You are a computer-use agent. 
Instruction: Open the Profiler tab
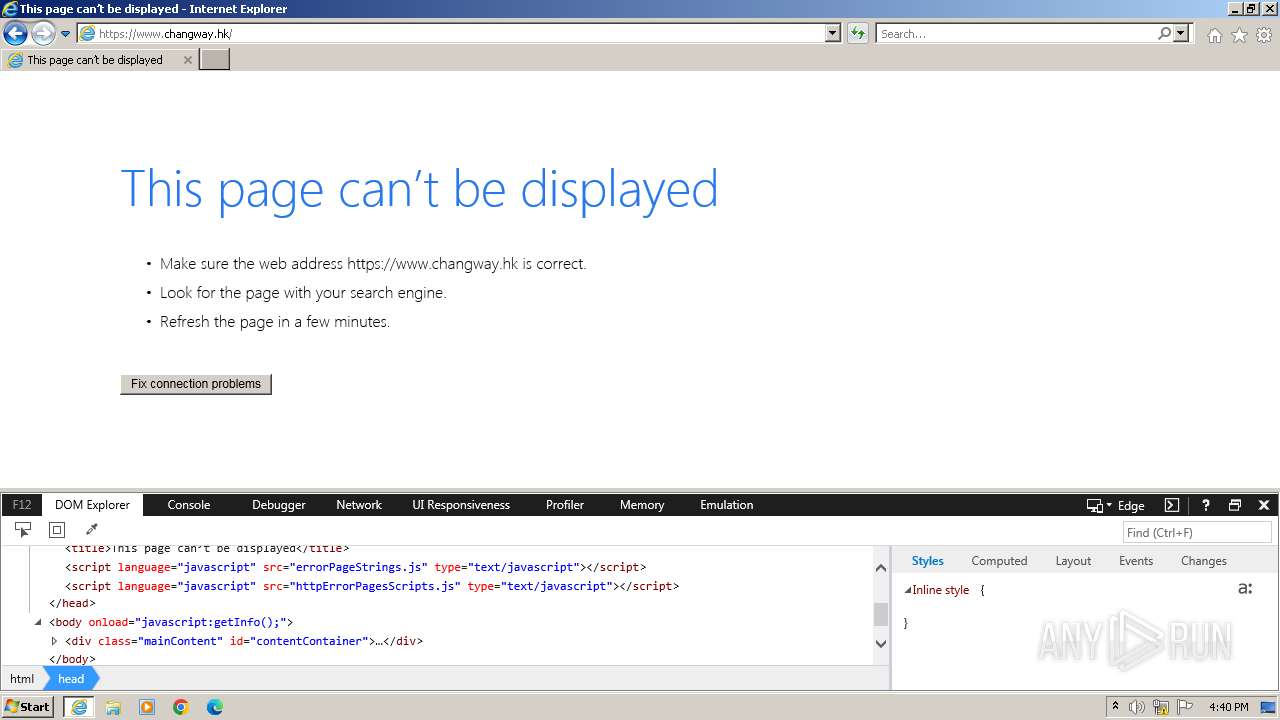565,505
